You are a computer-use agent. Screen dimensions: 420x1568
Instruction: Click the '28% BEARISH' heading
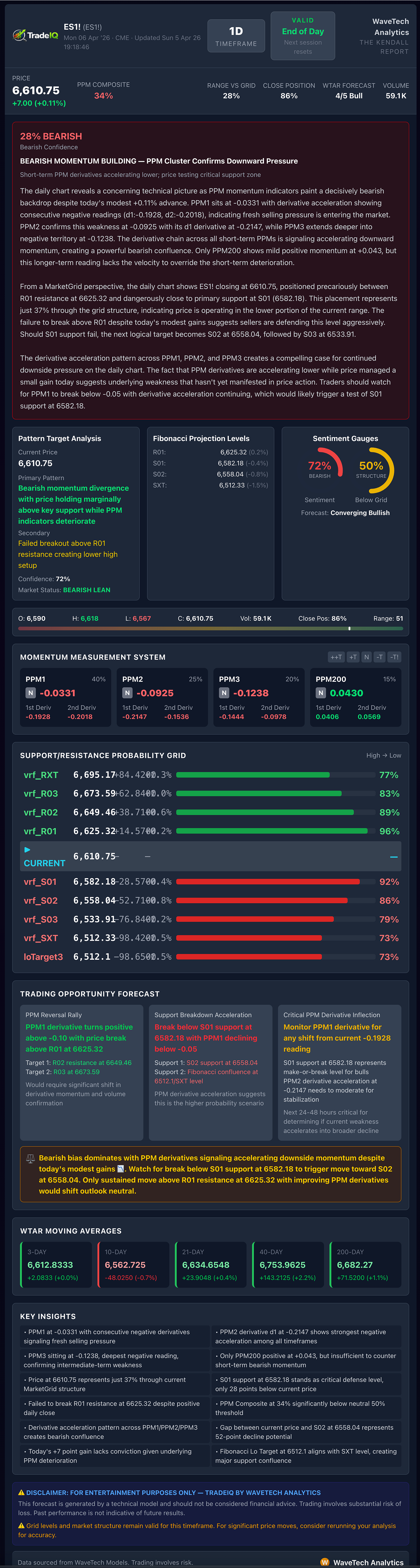(x=51, y=136)
